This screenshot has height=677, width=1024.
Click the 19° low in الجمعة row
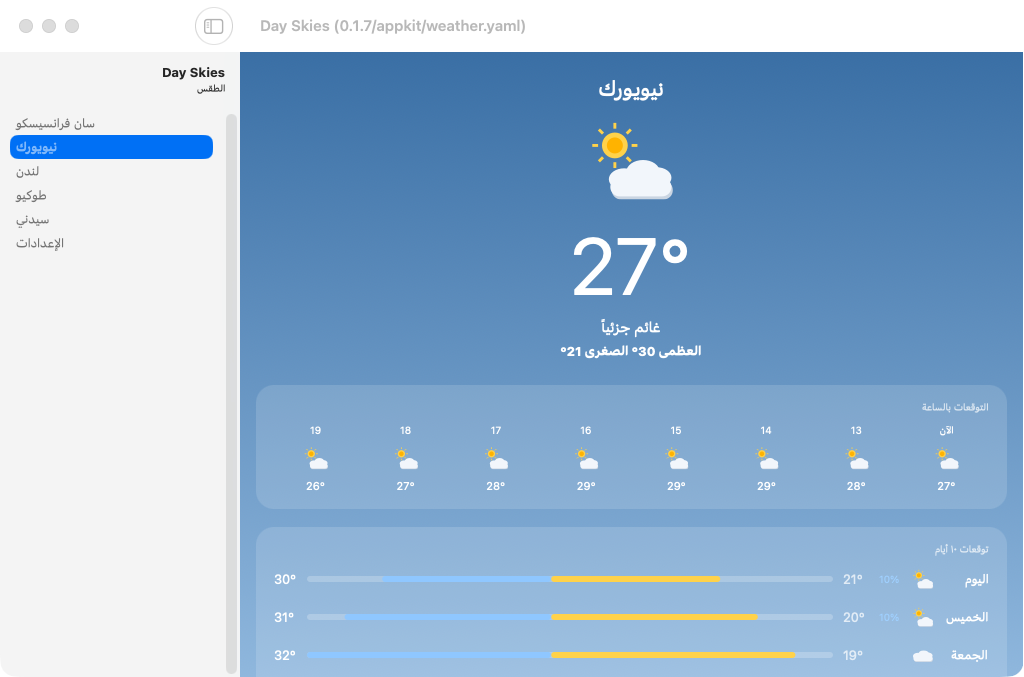(853, 655)
